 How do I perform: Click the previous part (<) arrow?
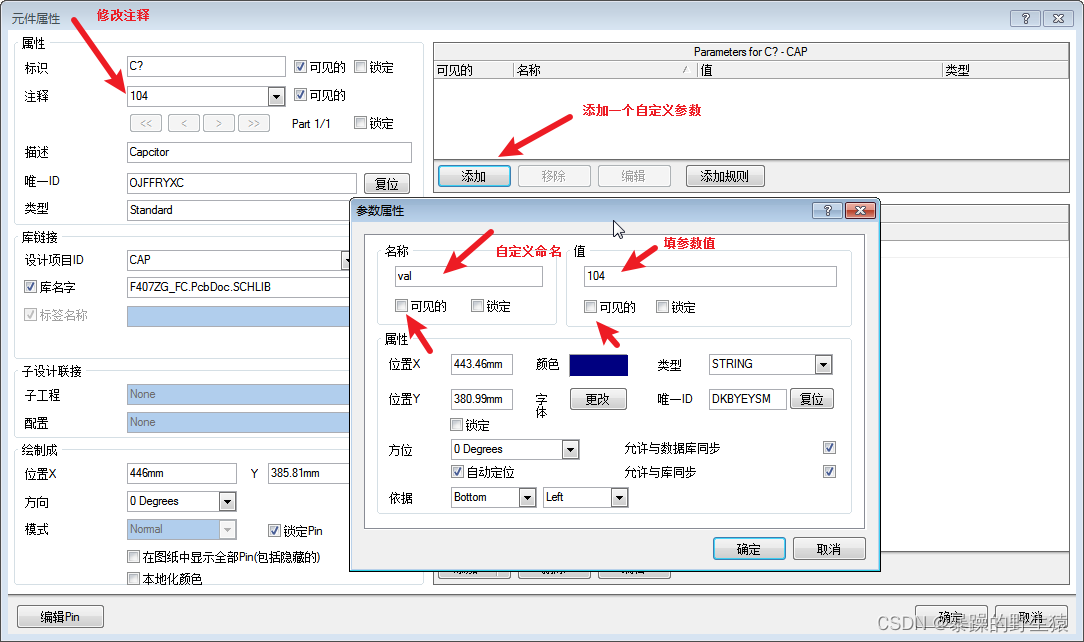point(183,123)
